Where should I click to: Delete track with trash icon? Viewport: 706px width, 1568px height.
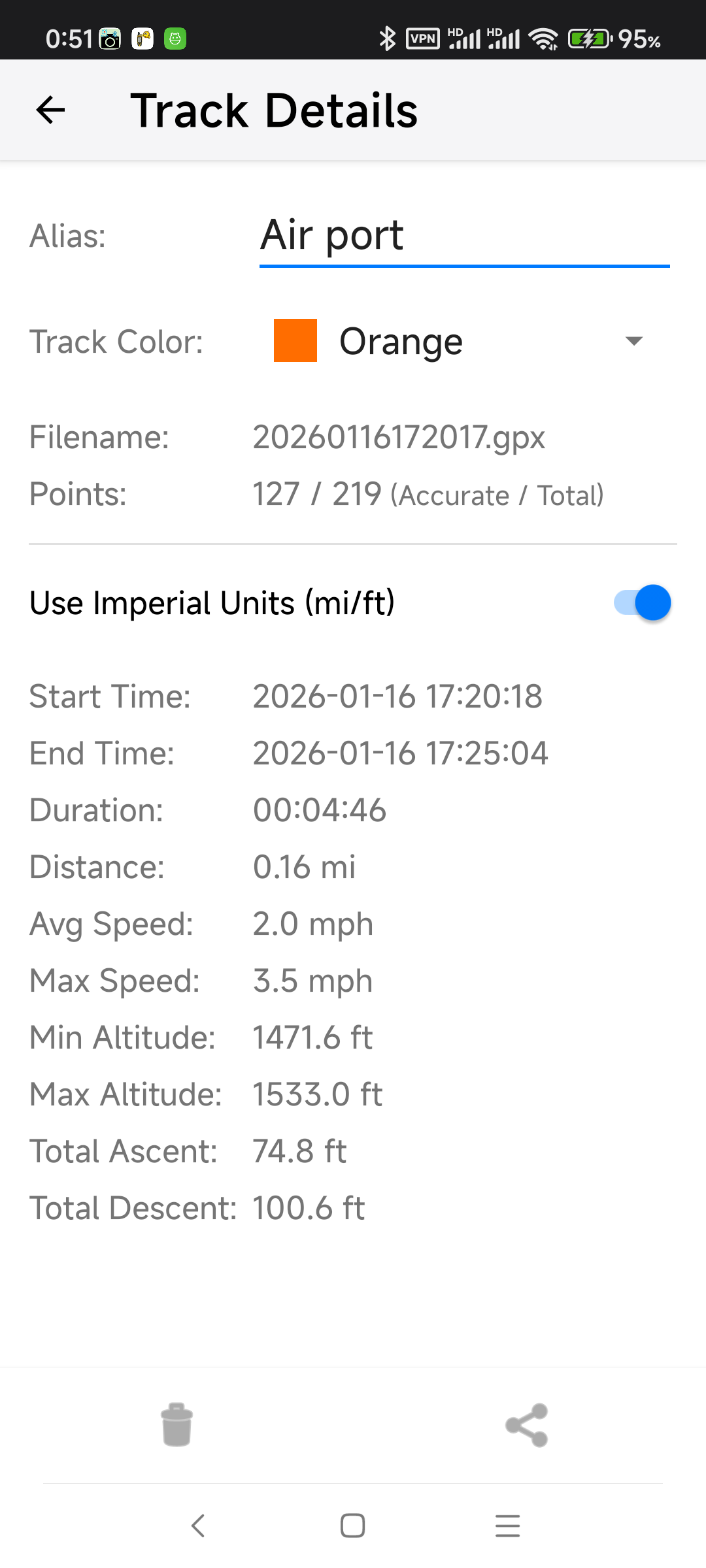176,1424
